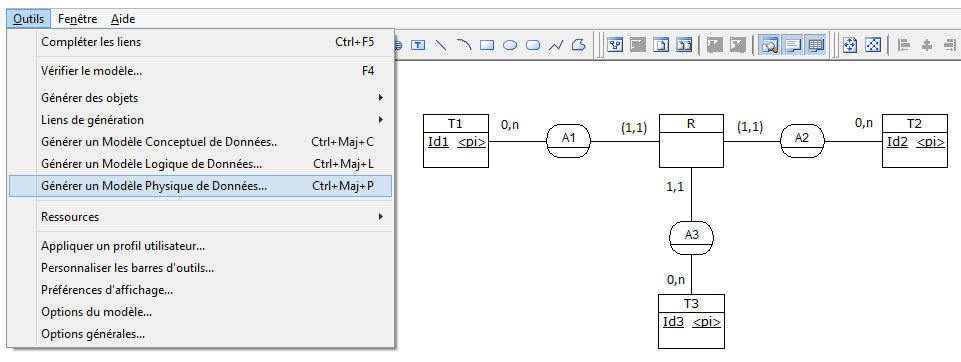This screenshot has width=961, height=362.
Task: Click the 0,n cardinality near T1
Action: click(510, 125)
